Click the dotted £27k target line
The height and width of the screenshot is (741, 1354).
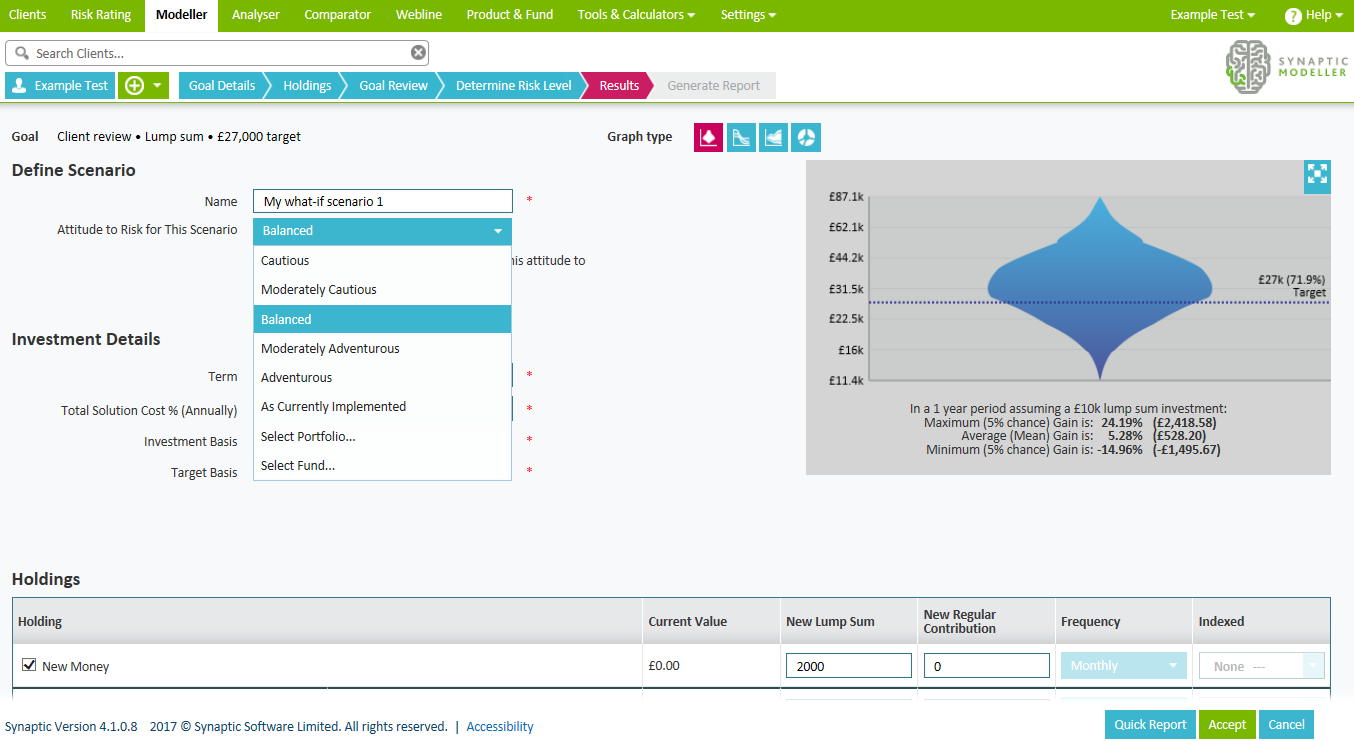tap(1098, 302)
